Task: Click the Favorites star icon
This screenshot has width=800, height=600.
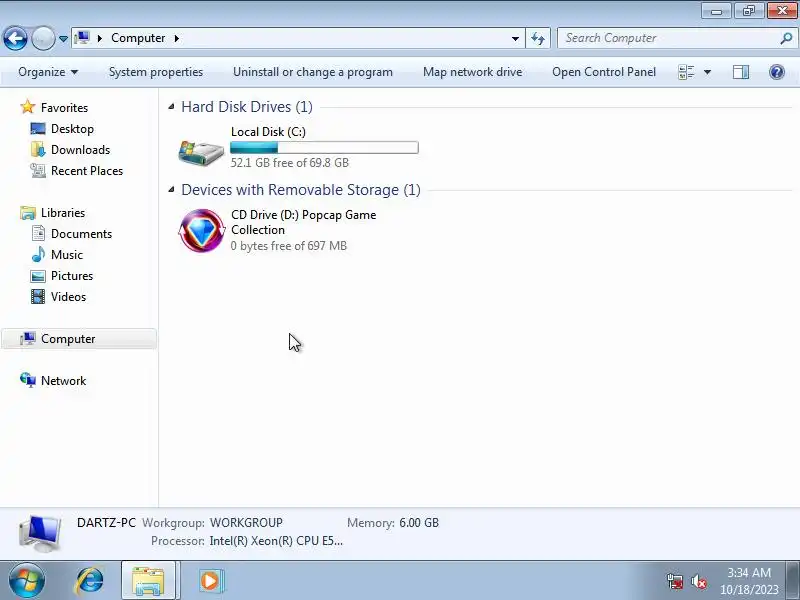Action: point(28,107)
